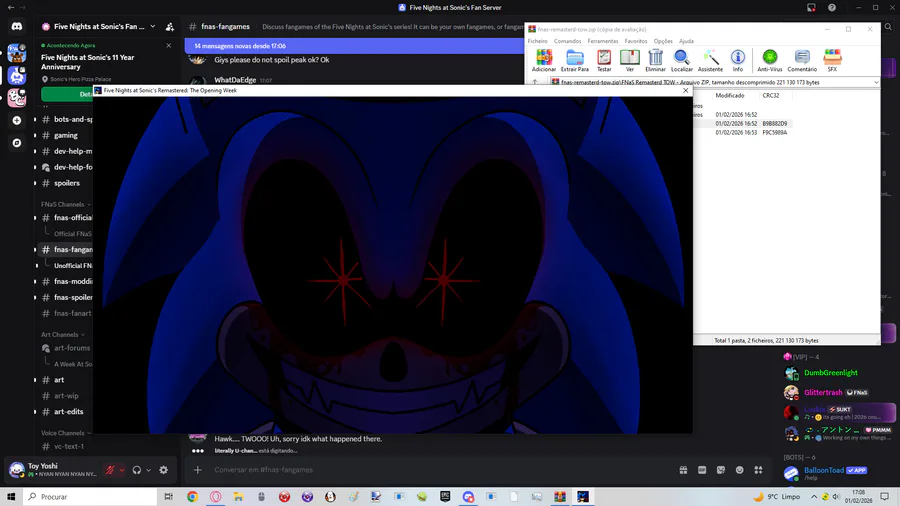900x506 pixels.
Task: Open the Favoritos menu in WinRAR
Action: [x=635, y=41]
